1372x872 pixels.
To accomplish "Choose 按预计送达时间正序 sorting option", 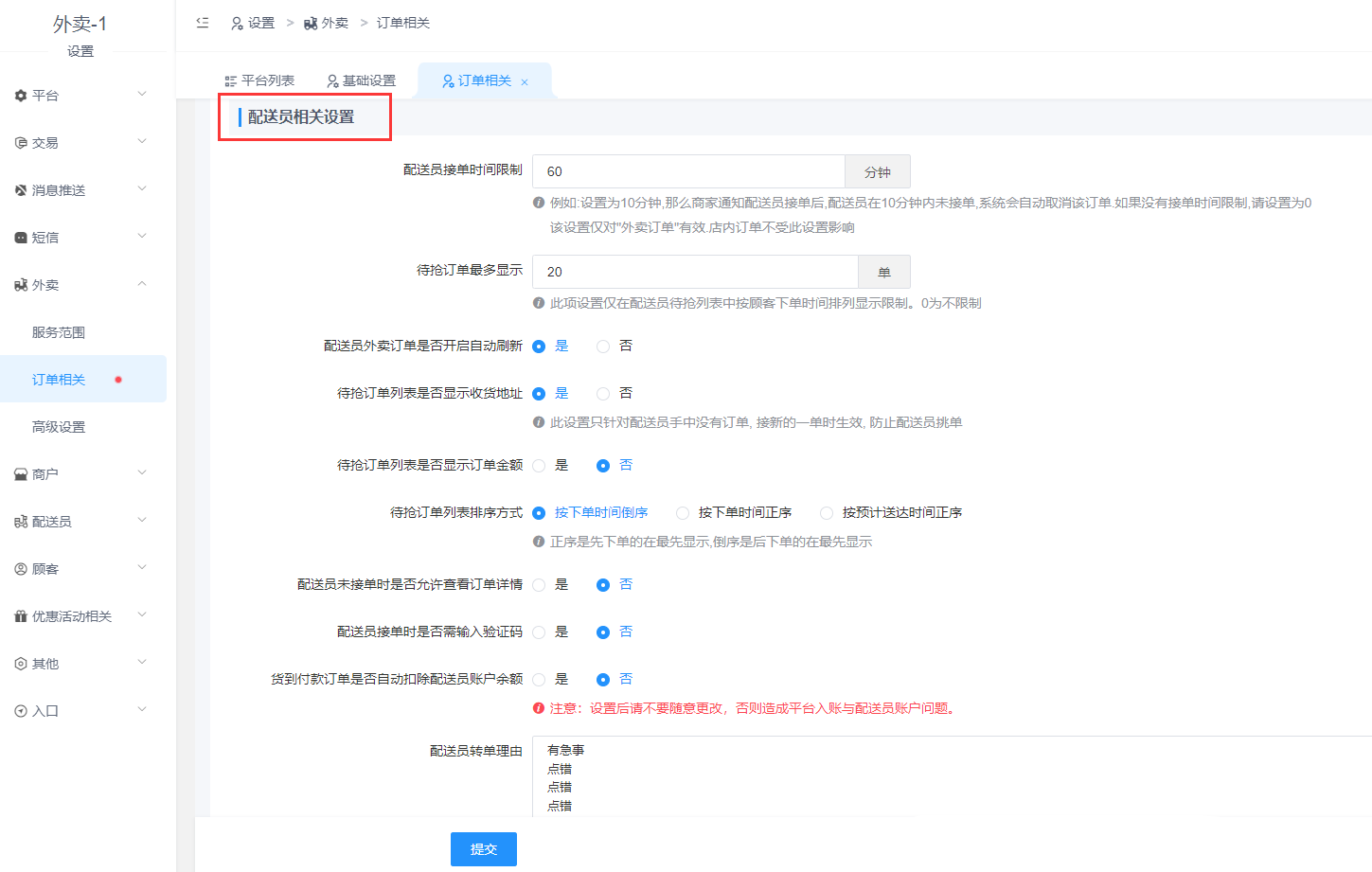I will tap(827, 513).
